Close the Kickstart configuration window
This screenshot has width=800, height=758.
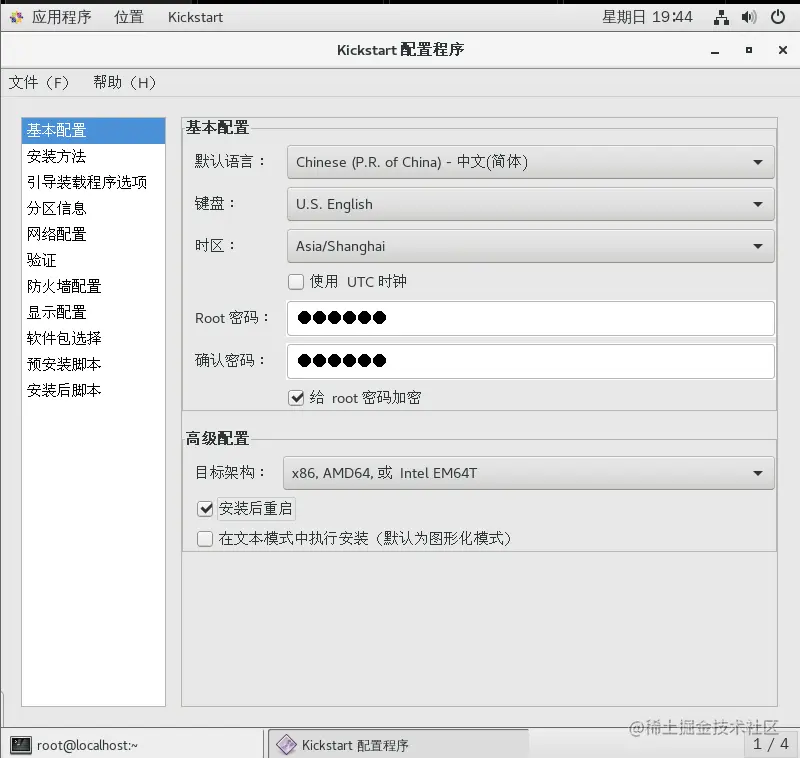click(783, 50)
